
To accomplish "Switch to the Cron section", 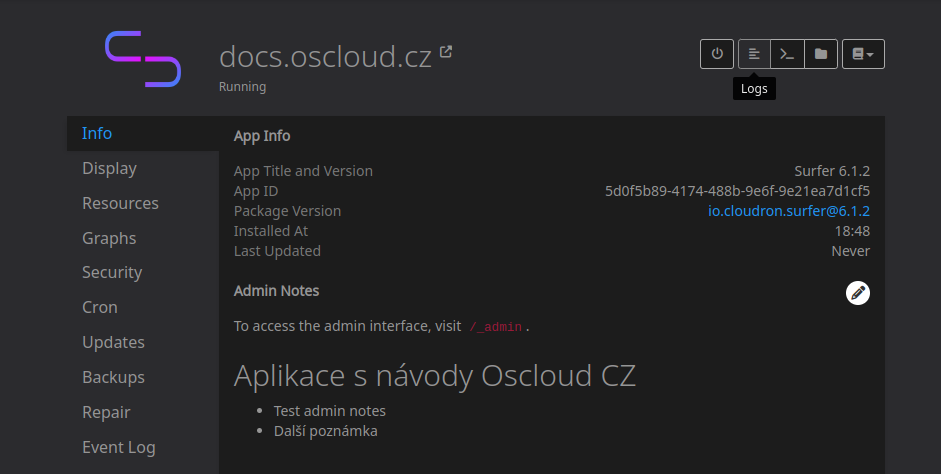I will click(100, 307).
